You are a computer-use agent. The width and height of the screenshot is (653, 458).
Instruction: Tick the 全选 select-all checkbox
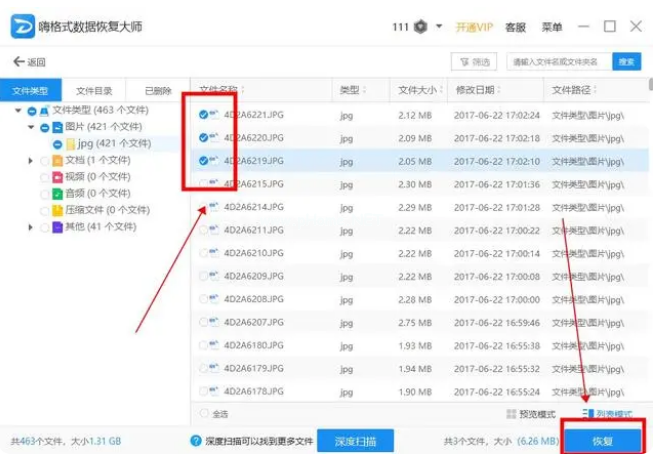point(204,413)
